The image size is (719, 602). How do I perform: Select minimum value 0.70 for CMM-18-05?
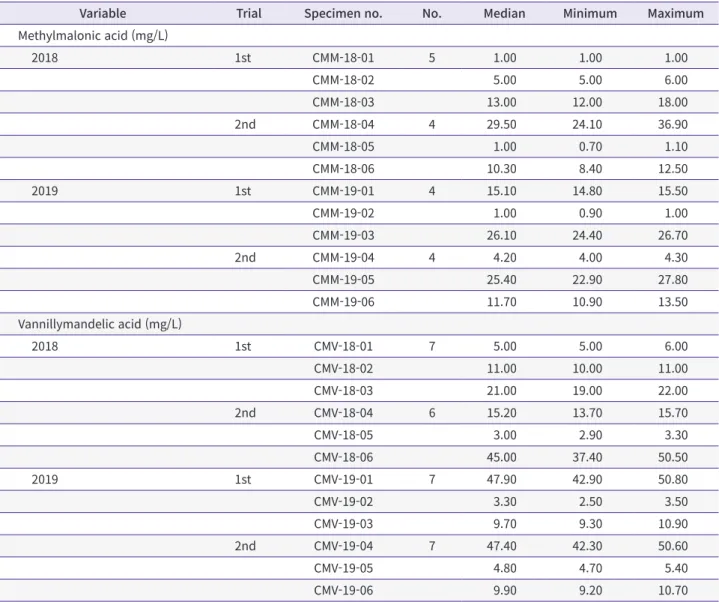590,146
